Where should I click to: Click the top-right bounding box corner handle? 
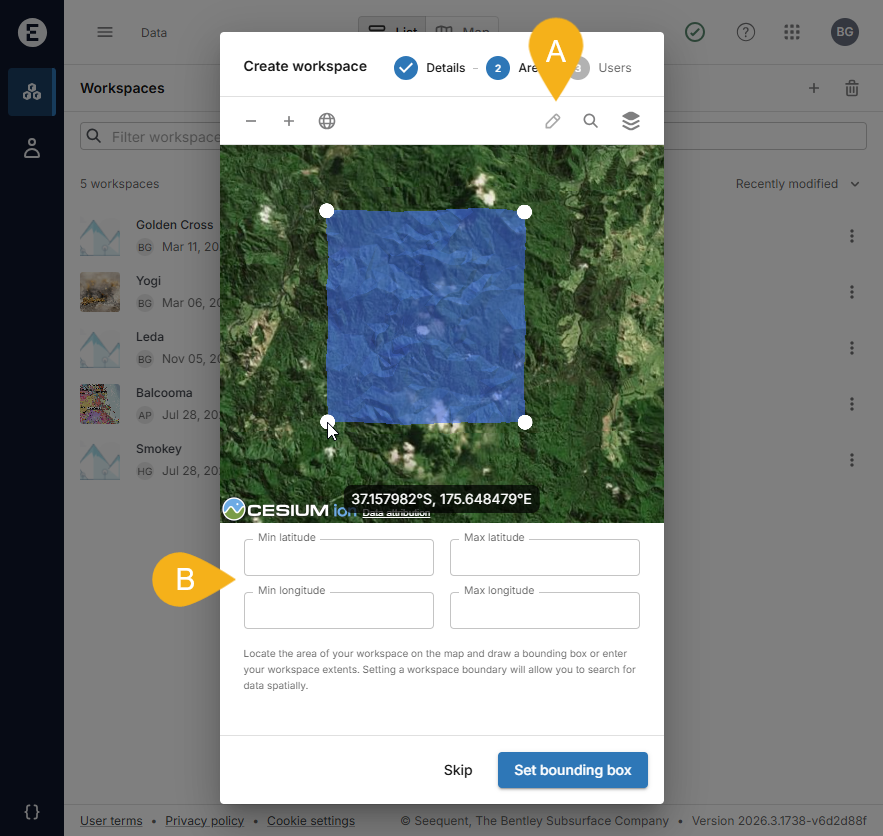[x=524, y=212]
